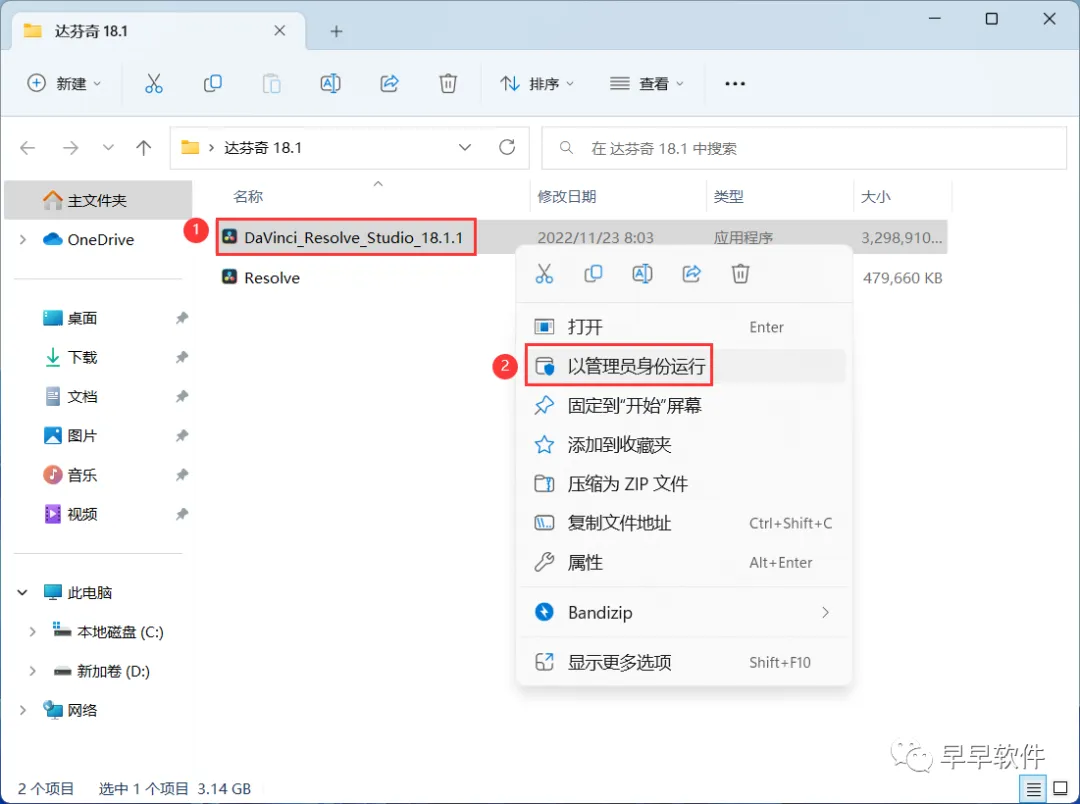This screenshot has height=804, width=1080.
Task: Click the search box 在 达芬奇 18.1 中搜索
Action: click(x=804, y=147)
